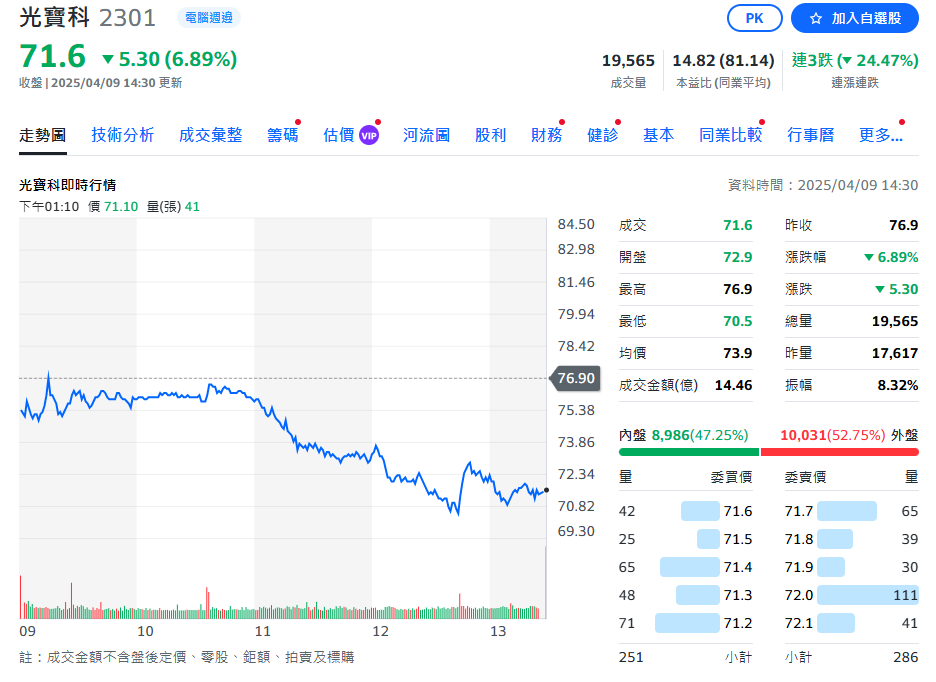Click the 昨收 76.9 value
This screenshot has width=936, height=682.
(x=903, y=226)
